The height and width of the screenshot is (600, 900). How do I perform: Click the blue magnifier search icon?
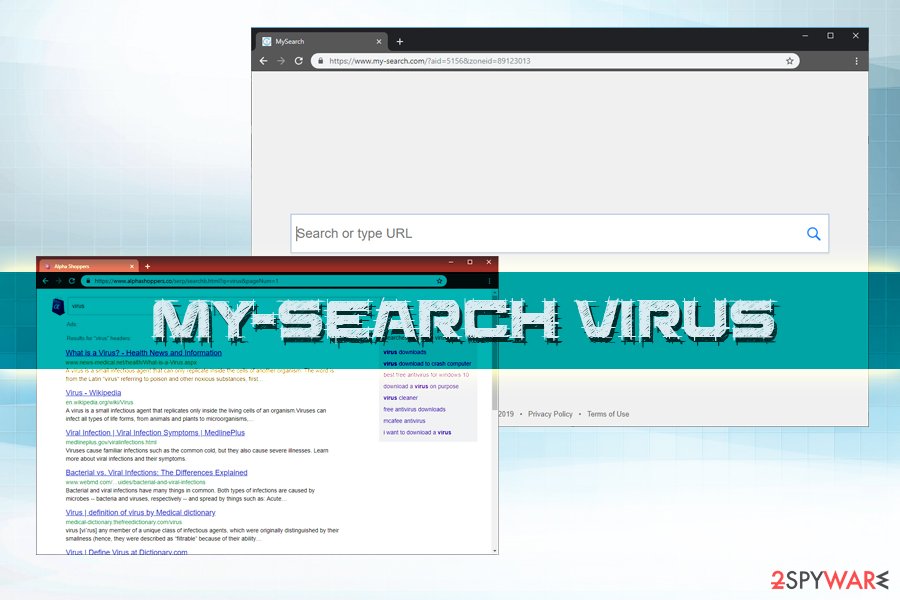pyautogui.click(x=813, y=234)
